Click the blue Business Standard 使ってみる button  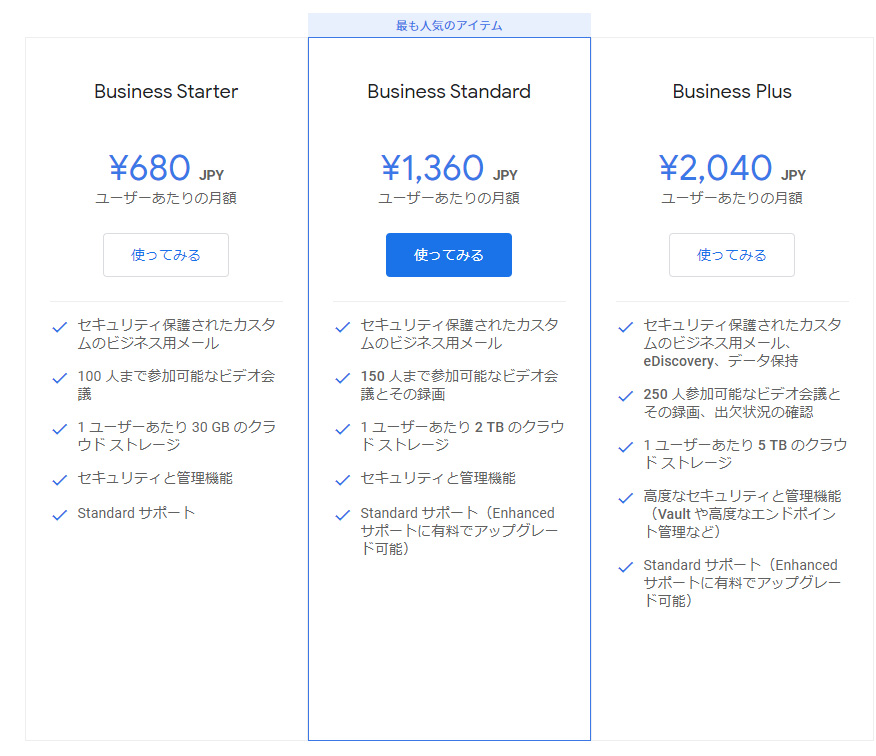[x=449, y=255]
